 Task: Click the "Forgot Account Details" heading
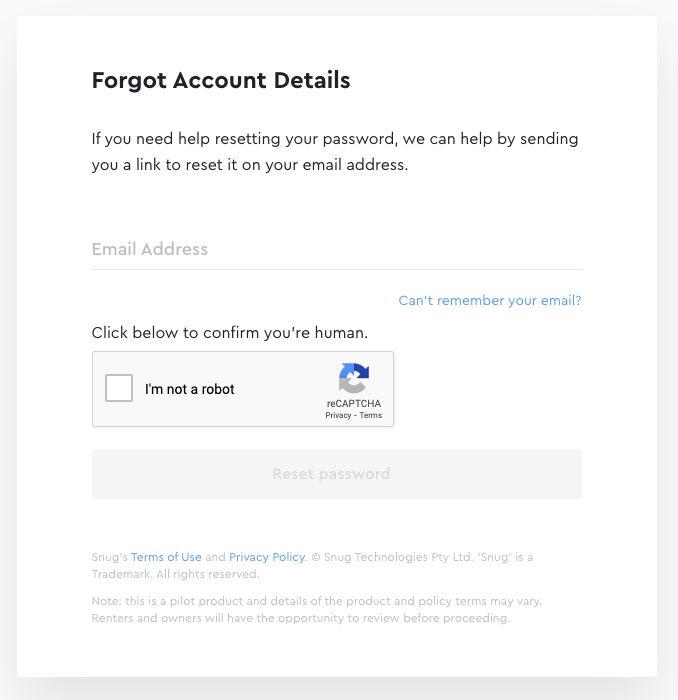pyautogui.click(x=221, y=81)
